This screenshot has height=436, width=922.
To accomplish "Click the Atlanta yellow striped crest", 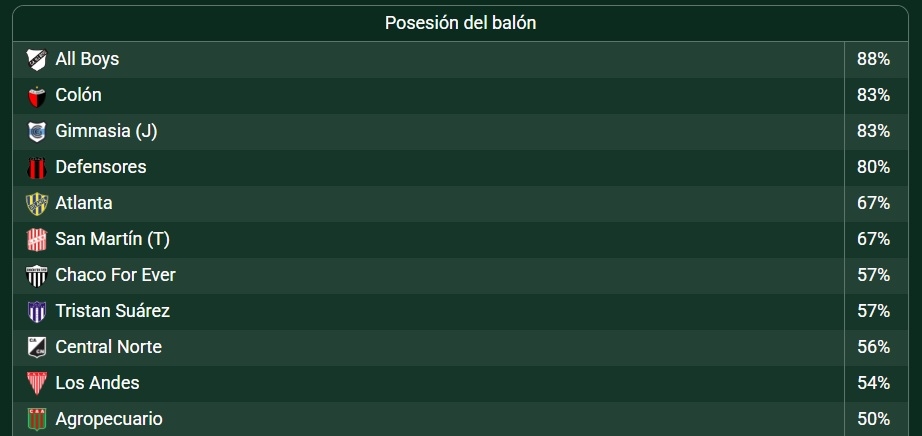I will click(37, 203).
